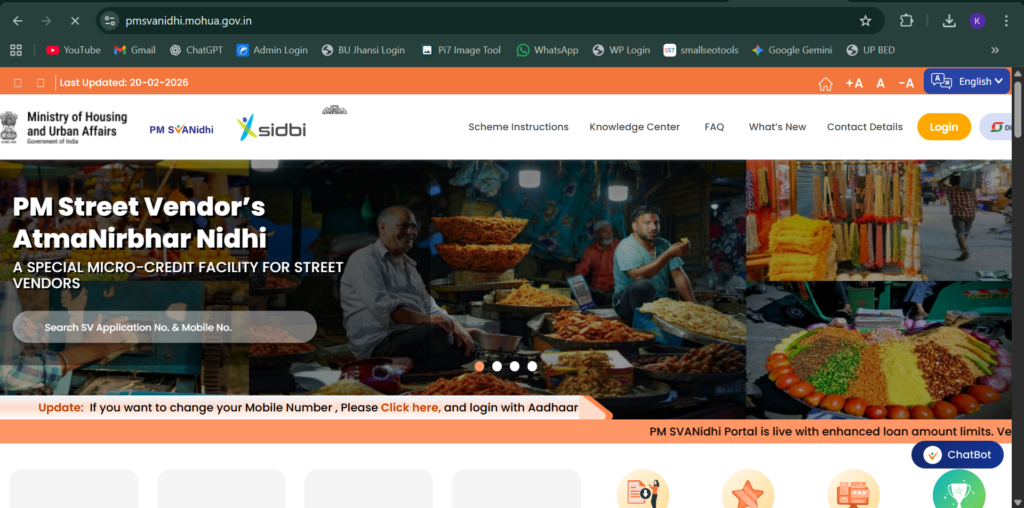The image size is (1024, 508).
Task: Click the scrolling PM SVANidhi Portal live notice
Action: tap(831, 432)
